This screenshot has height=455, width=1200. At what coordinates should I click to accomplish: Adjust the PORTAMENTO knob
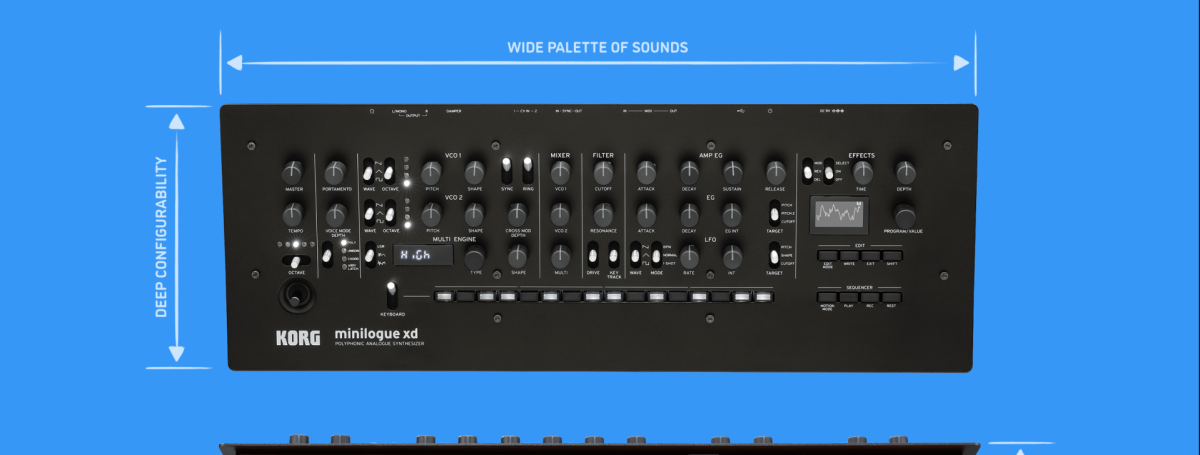337,171
